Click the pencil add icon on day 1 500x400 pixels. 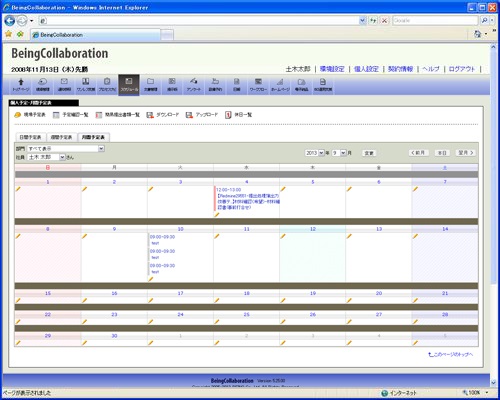18,189
